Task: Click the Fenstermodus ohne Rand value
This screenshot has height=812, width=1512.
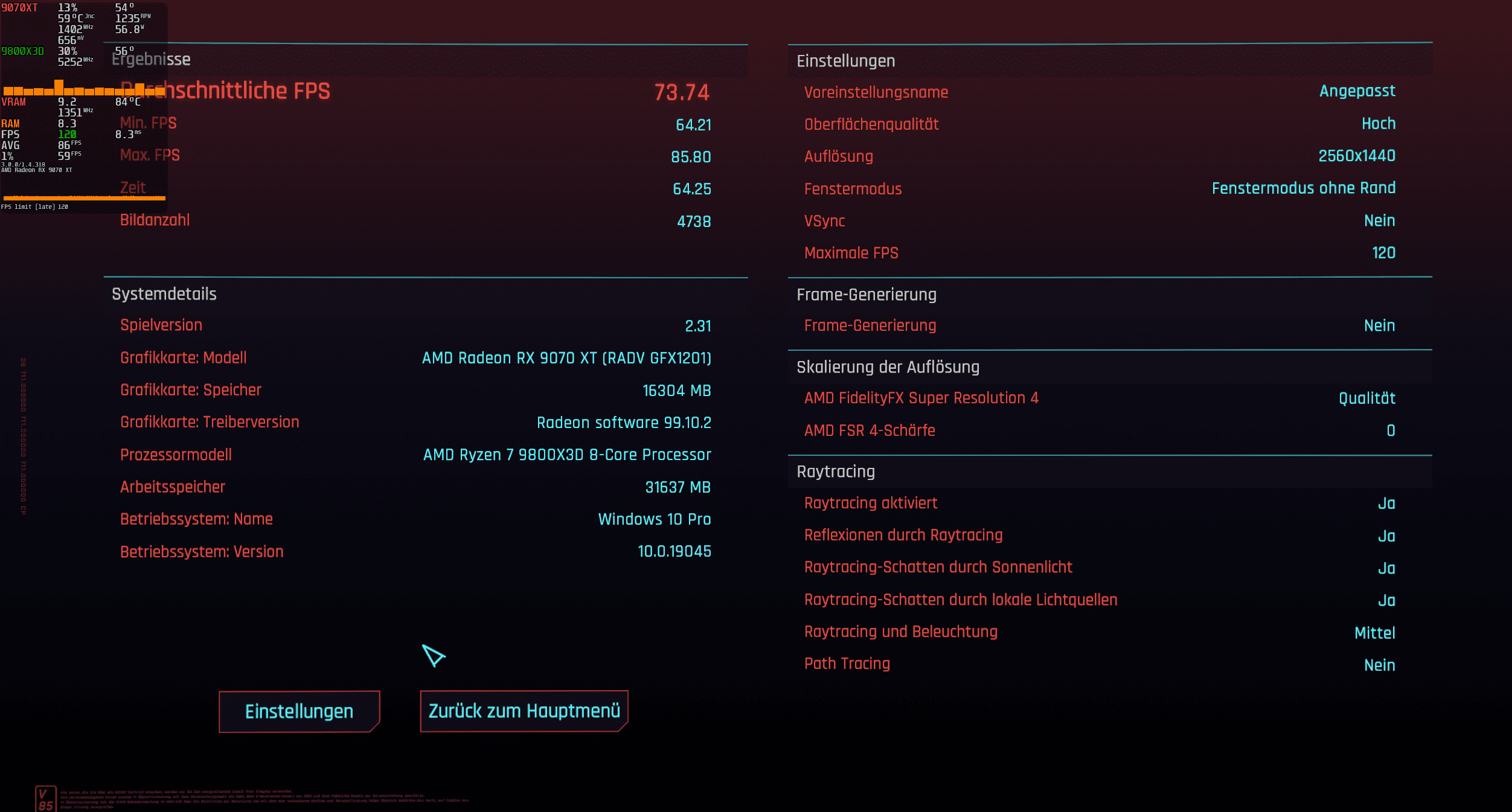Action: 1303,188
